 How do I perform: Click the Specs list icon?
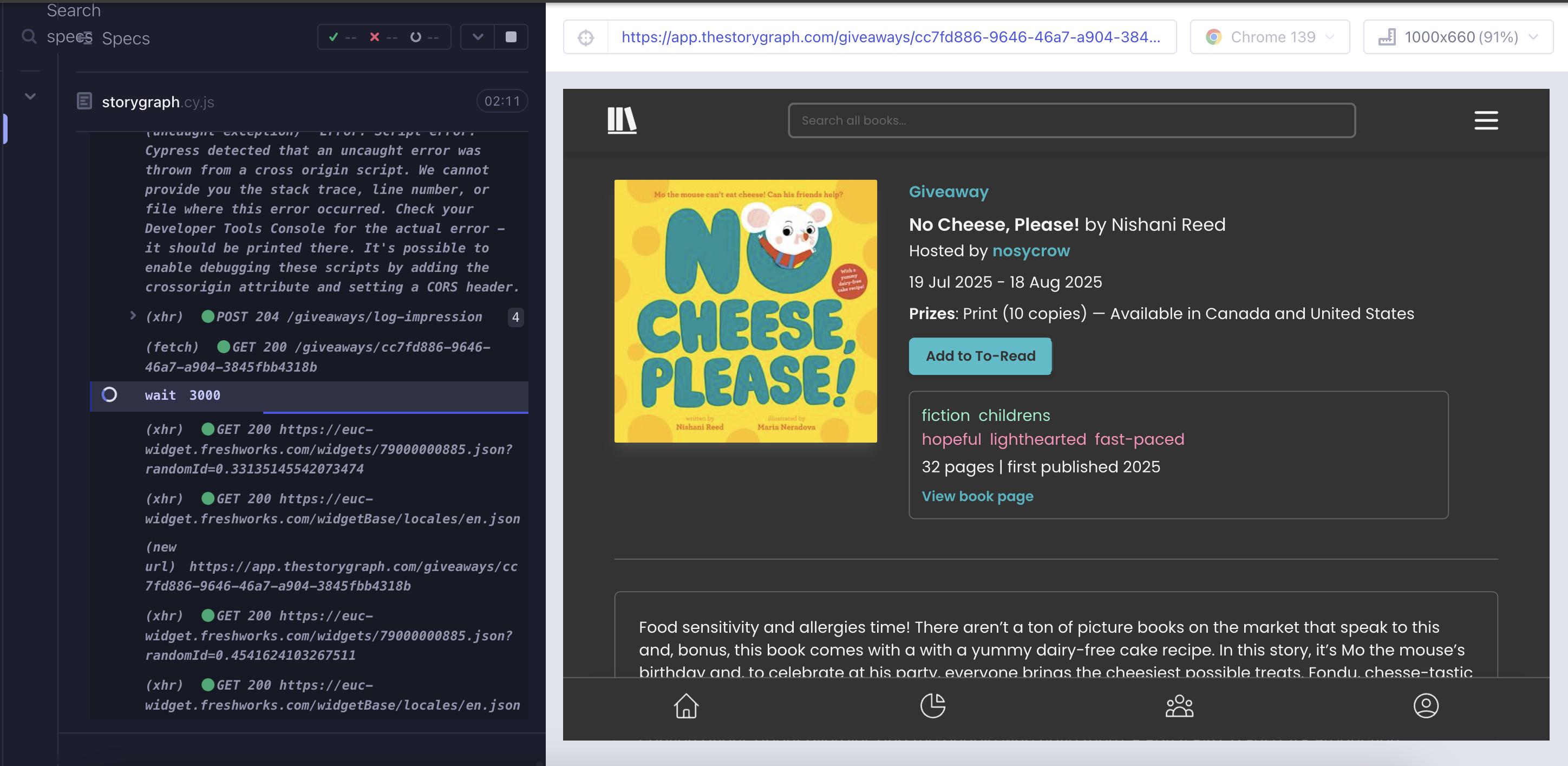87,38
